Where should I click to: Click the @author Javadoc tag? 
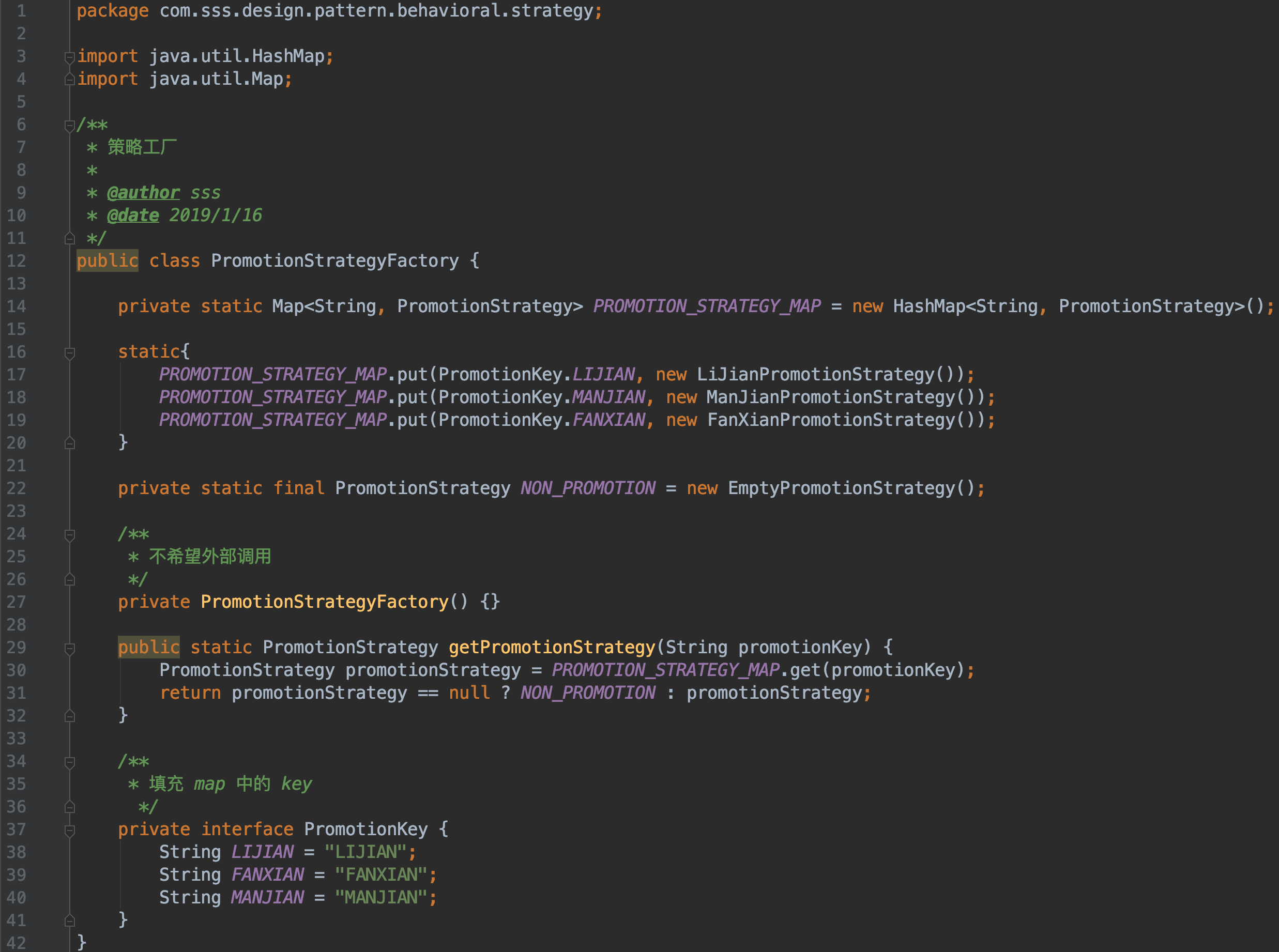tap(143, 192)
